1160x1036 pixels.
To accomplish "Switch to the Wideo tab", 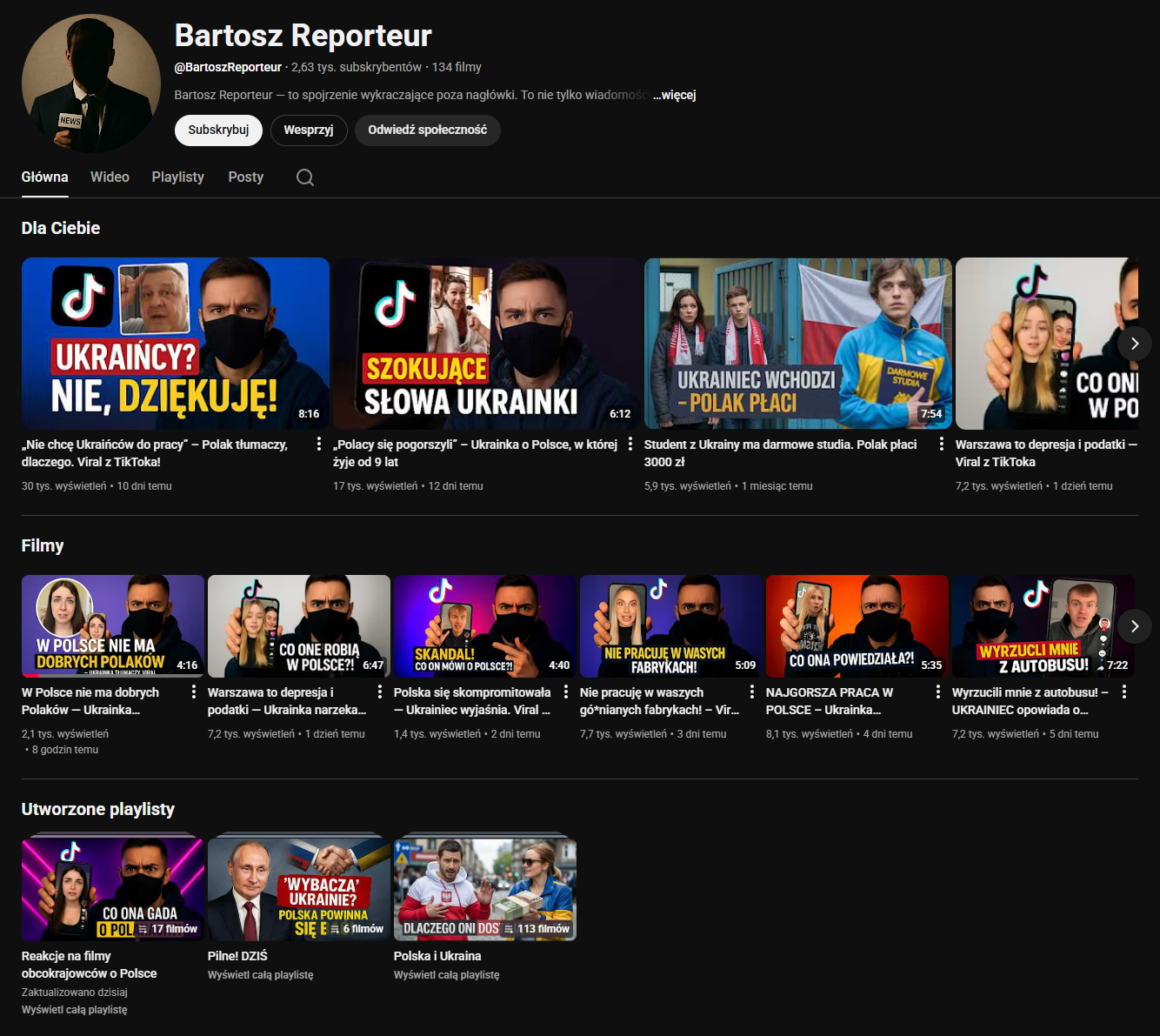I will pos(110,177).
